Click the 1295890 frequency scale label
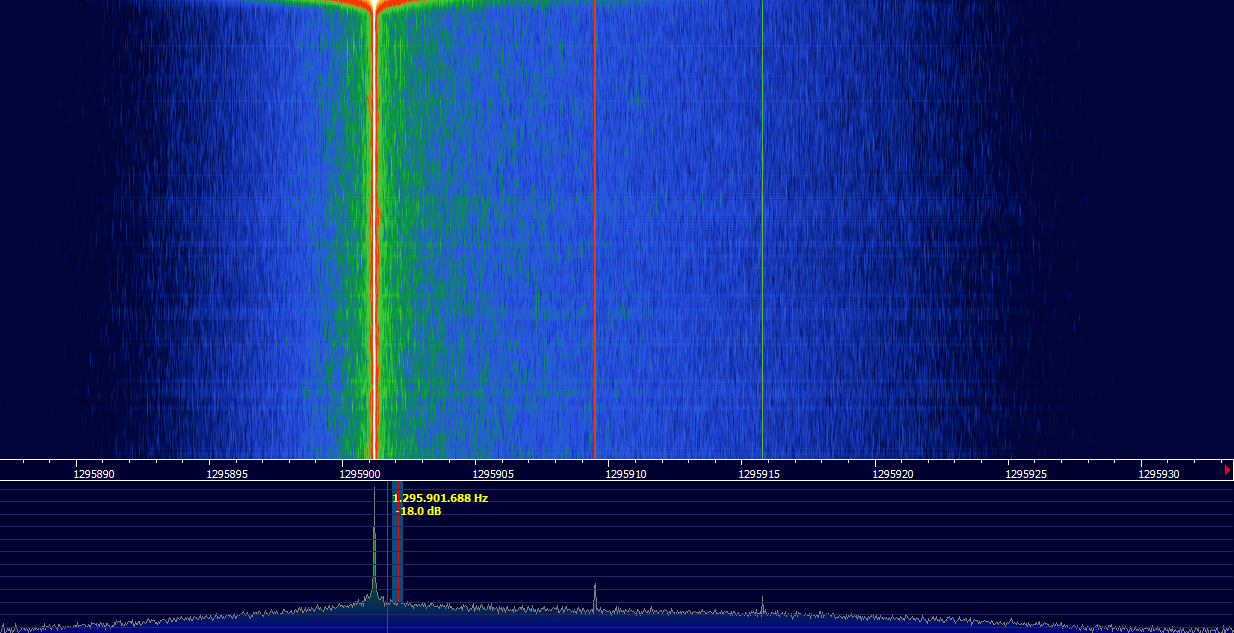The height and width of the screenshot is (633, 1234). click(x=94, y=474)
